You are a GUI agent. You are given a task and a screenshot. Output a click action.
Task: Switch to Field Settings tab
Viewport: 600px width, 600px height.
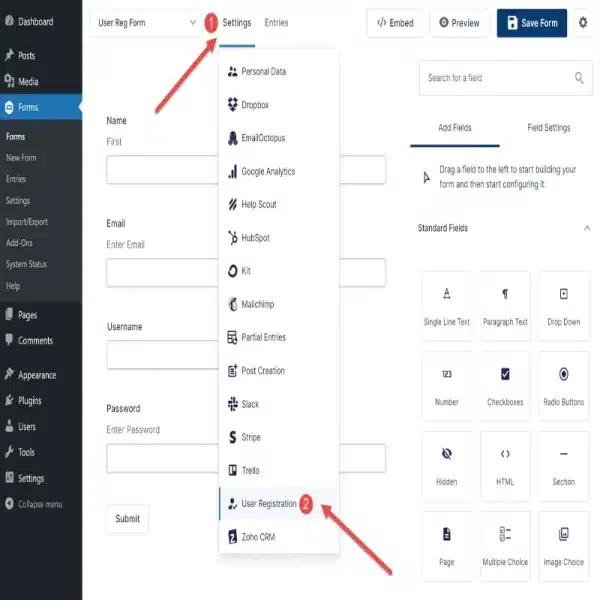[549, 128]
